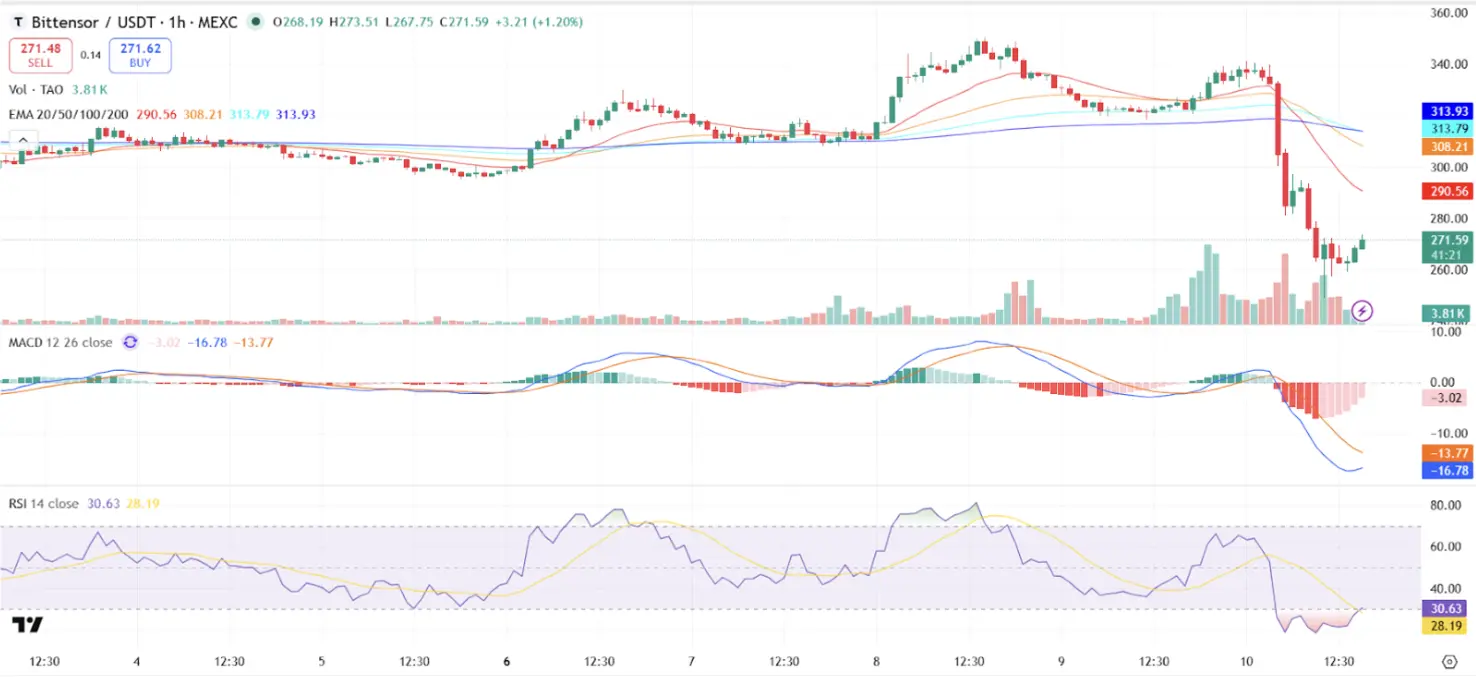Click the 280.00 price scale value
1476x686 pixels.
click(x=1448, y=219)
